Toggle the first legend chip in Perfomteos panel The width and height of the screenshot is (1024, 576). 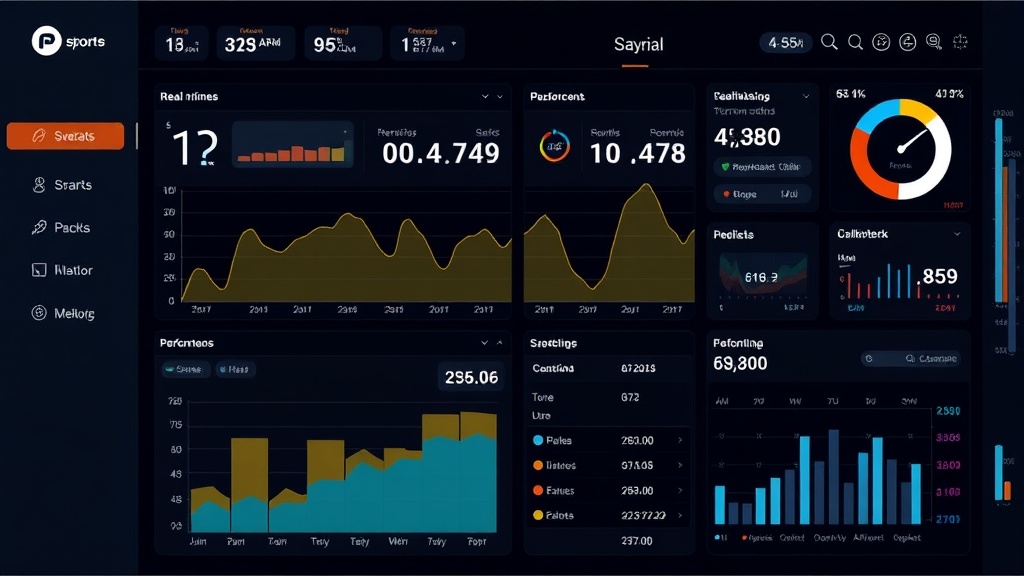coord(183,369)
